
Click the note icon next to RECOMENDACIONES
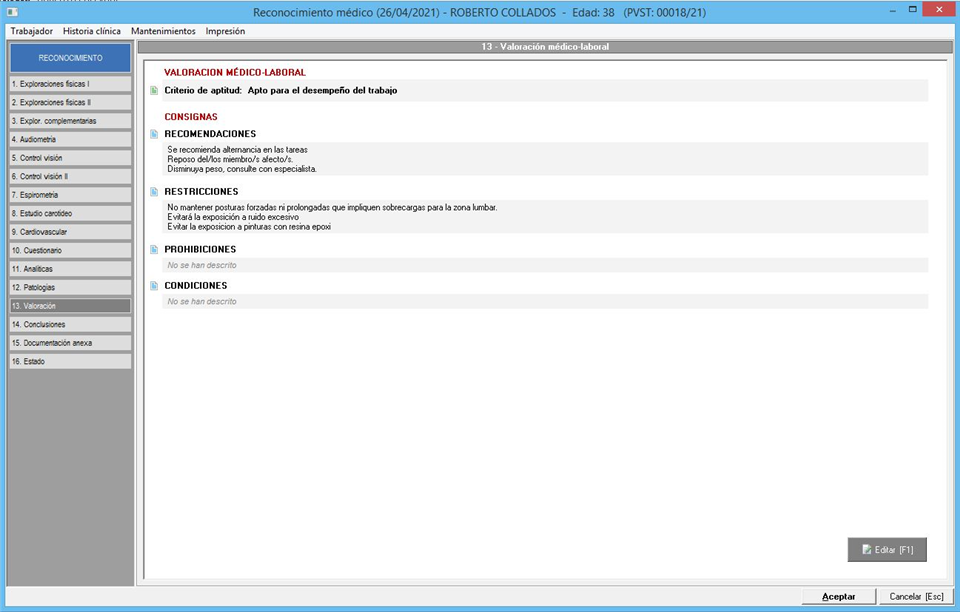(154, 134)
